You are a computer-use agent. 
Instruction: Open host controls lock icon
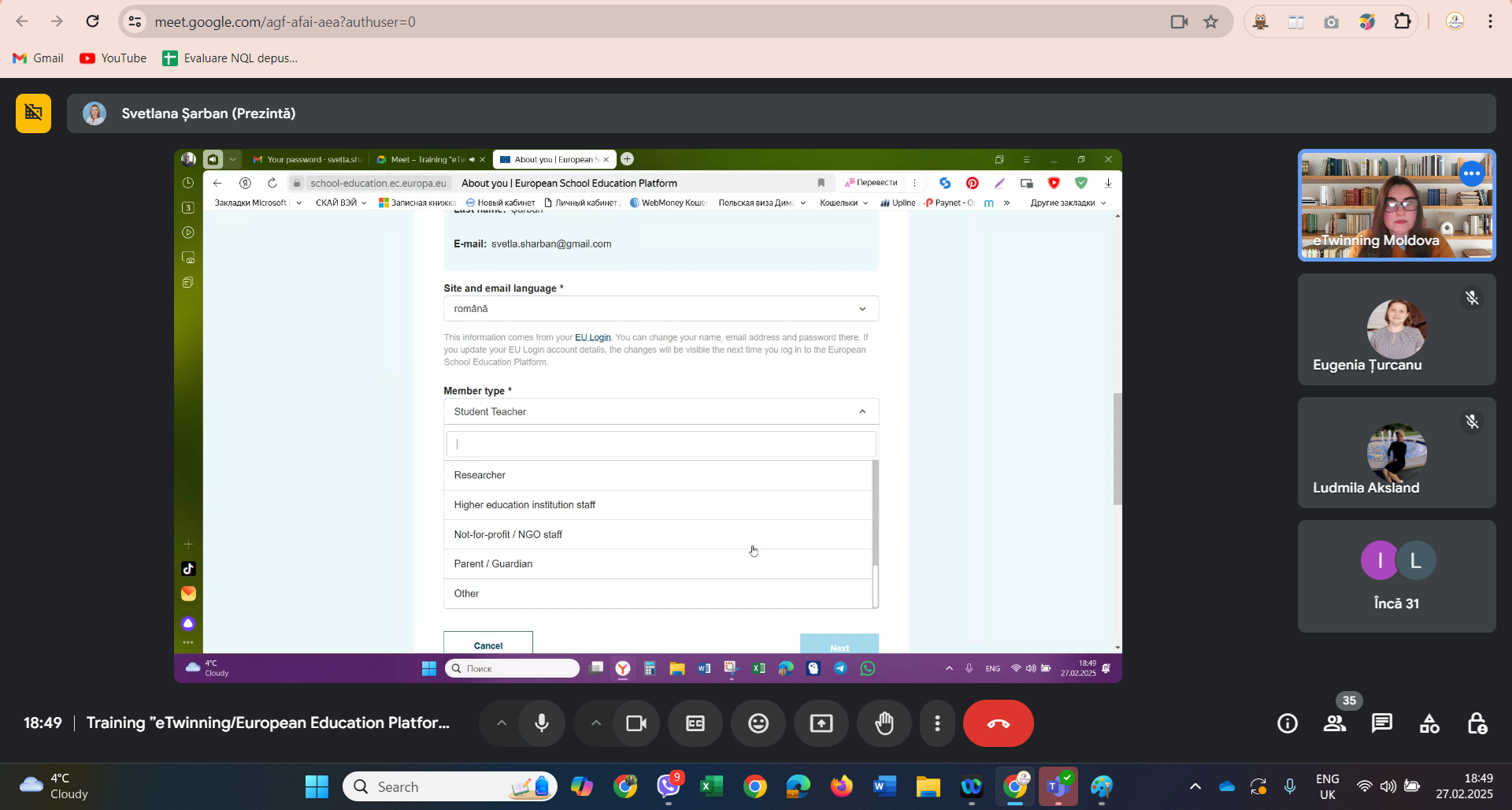click(x=1477, y=723)
